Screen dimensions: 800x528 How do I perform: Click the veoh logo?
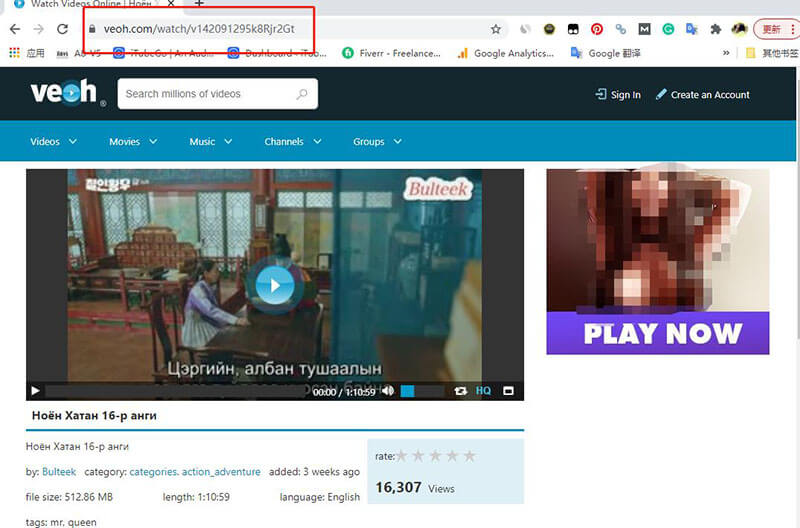point(68,92)
